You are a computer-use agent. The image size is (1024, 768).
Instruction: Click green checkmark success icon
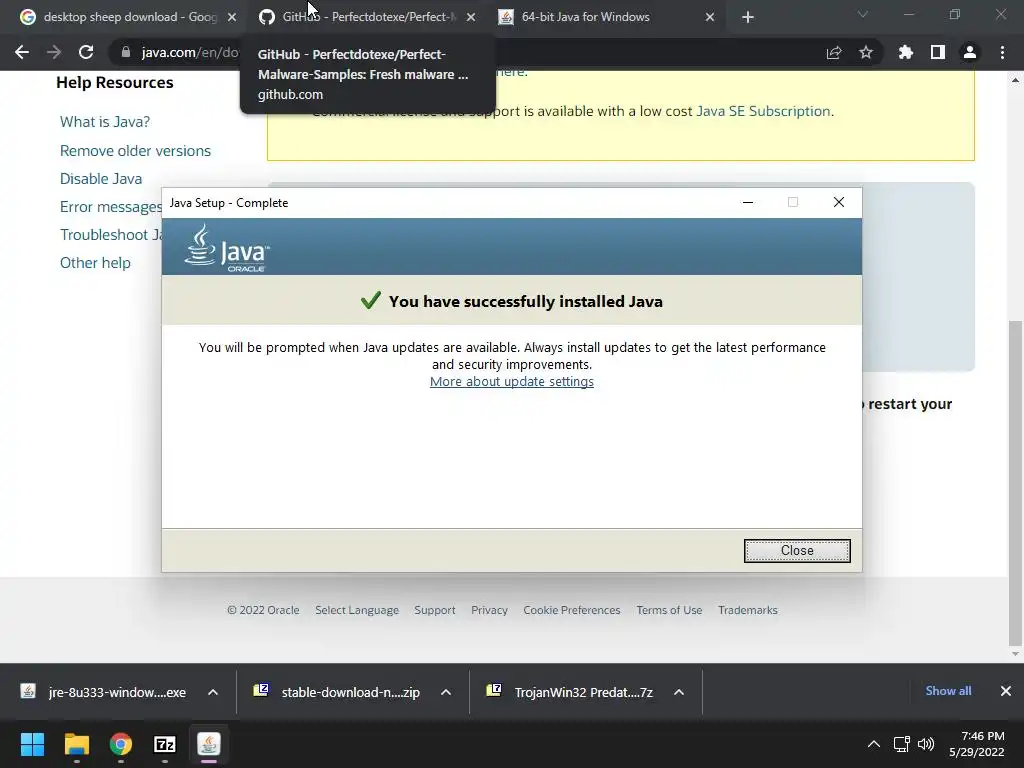pyautogui.click(x=370, y=300)
